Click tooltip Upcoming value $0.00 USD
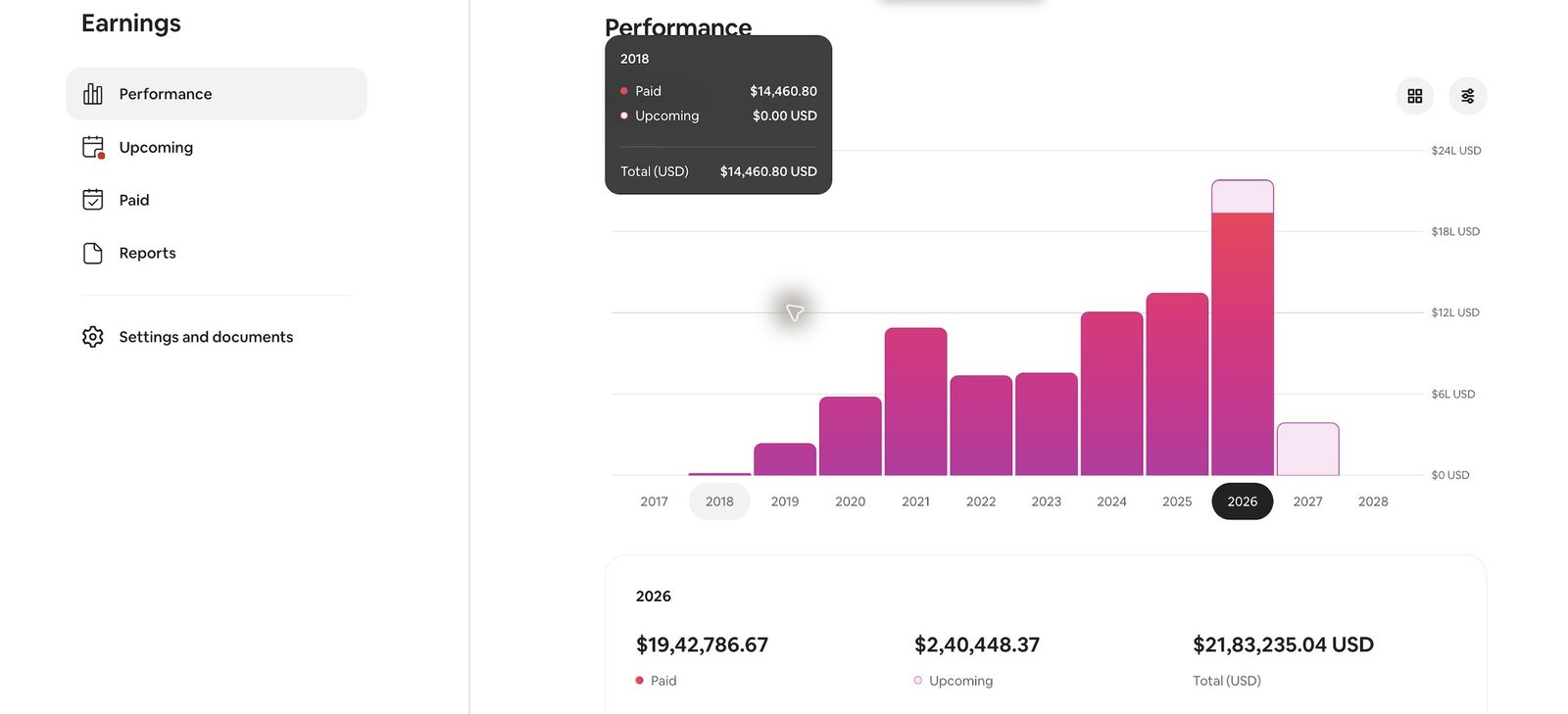 pos(785,116)
